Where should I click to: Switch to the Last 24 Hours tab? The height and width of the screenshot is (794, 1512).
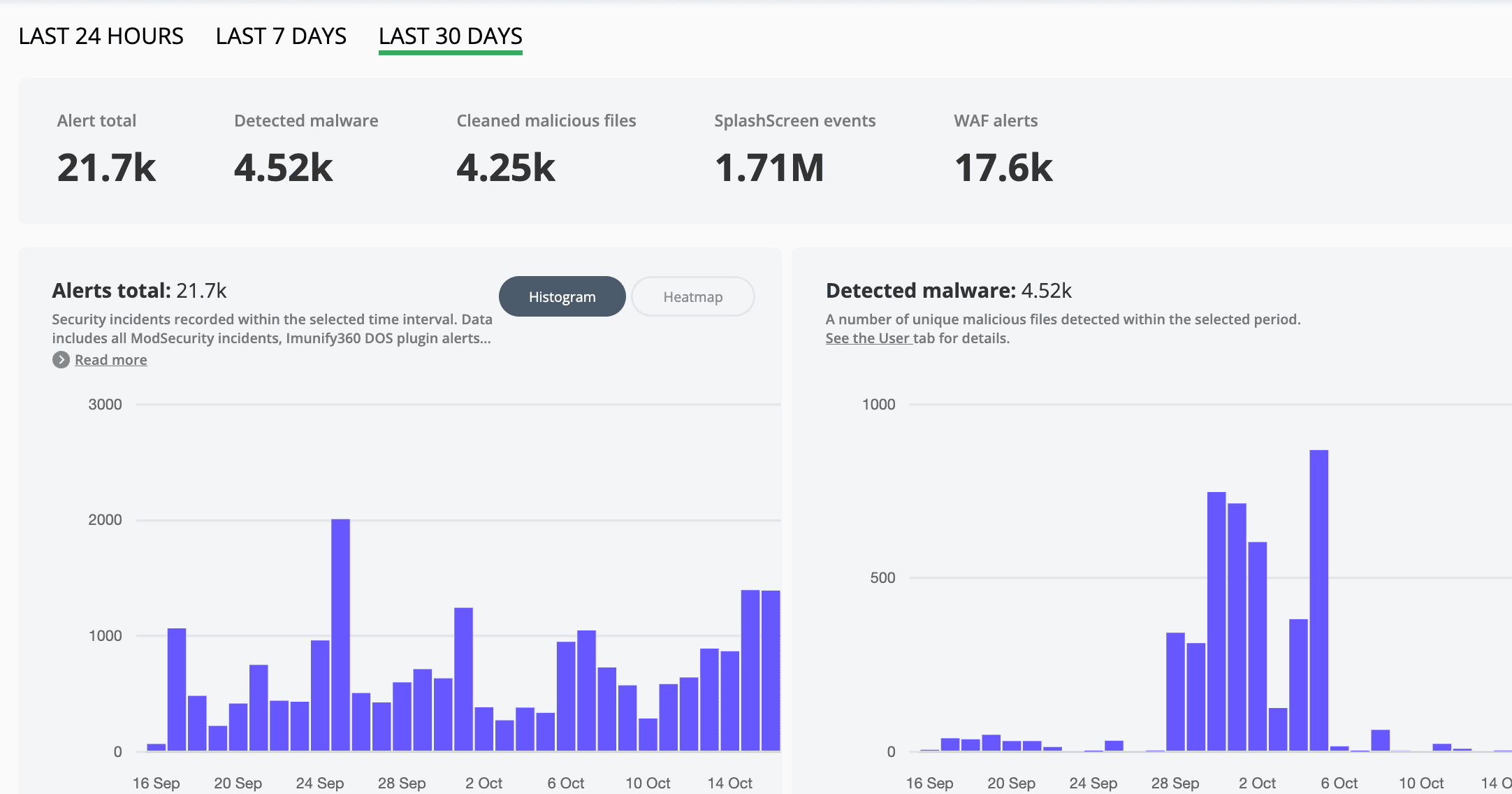click(x=101, y=36)
